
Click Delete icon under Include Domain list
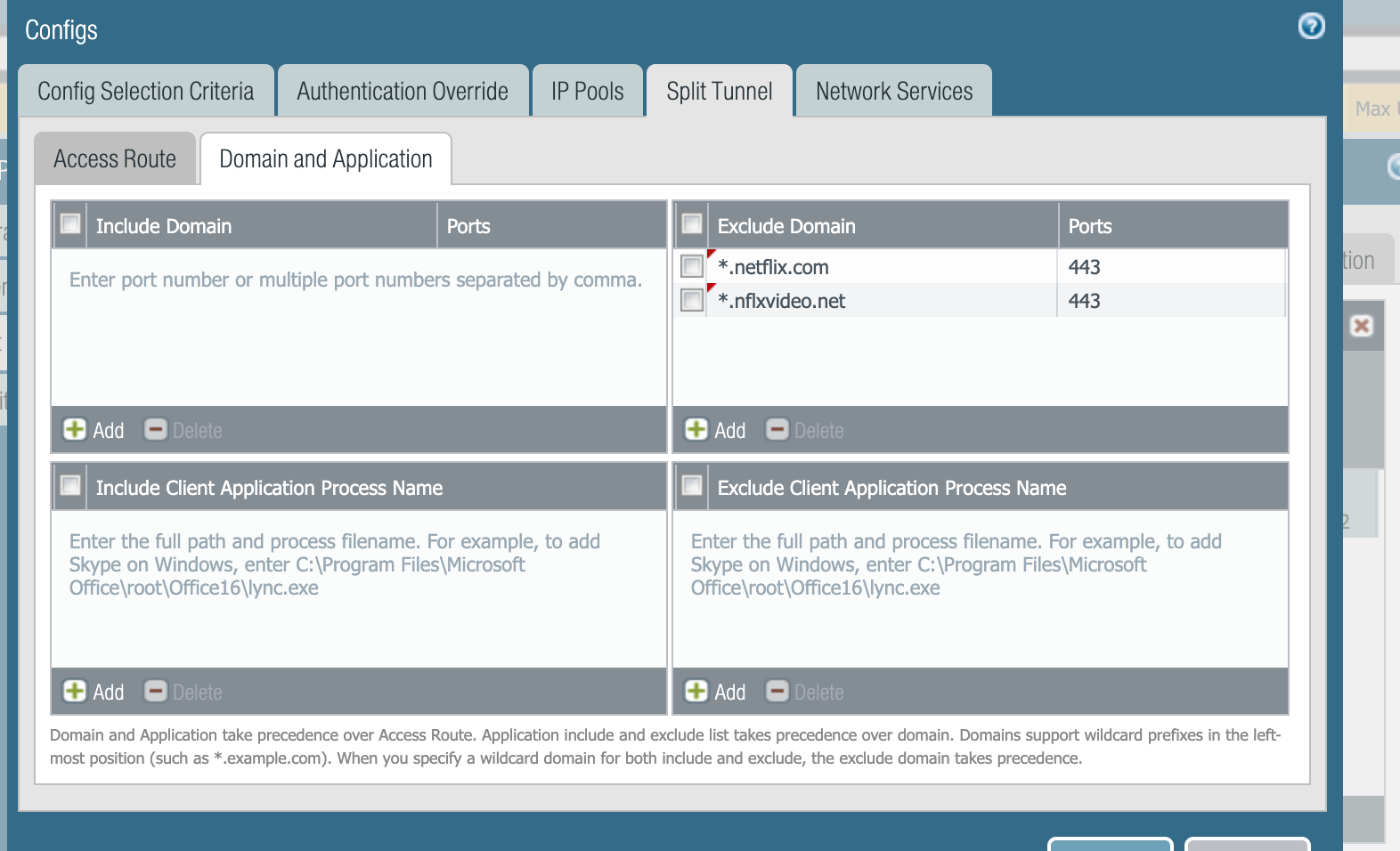pos(156,430)
